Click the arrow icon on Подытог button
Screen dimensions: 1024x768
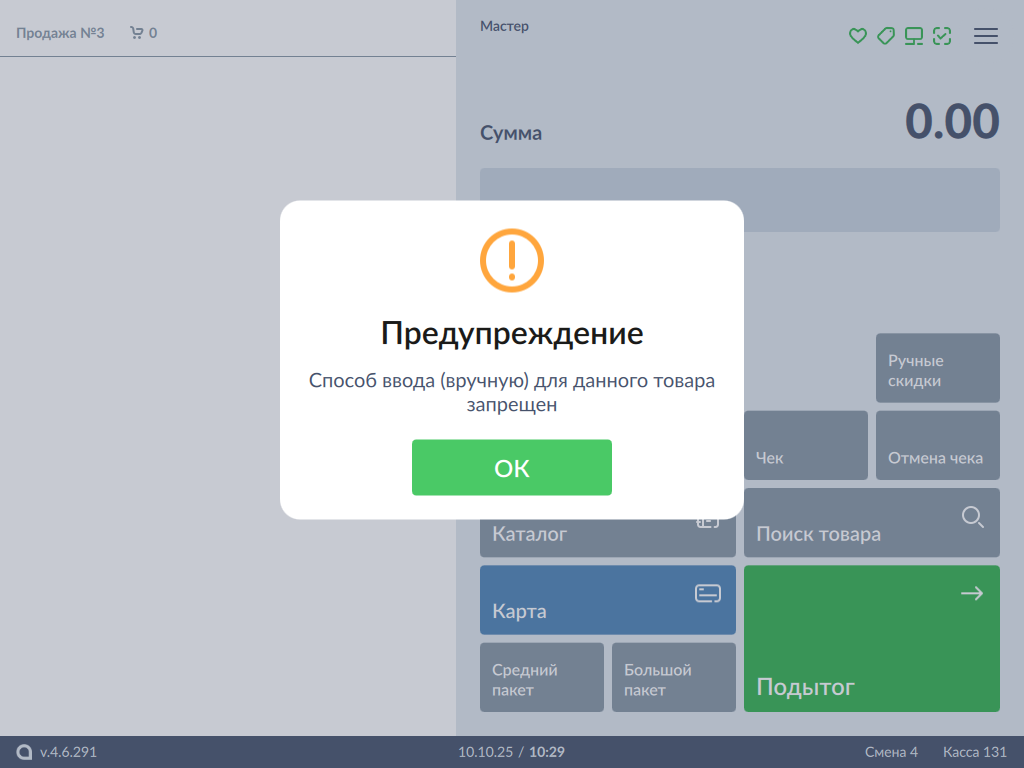pos(972,594)
